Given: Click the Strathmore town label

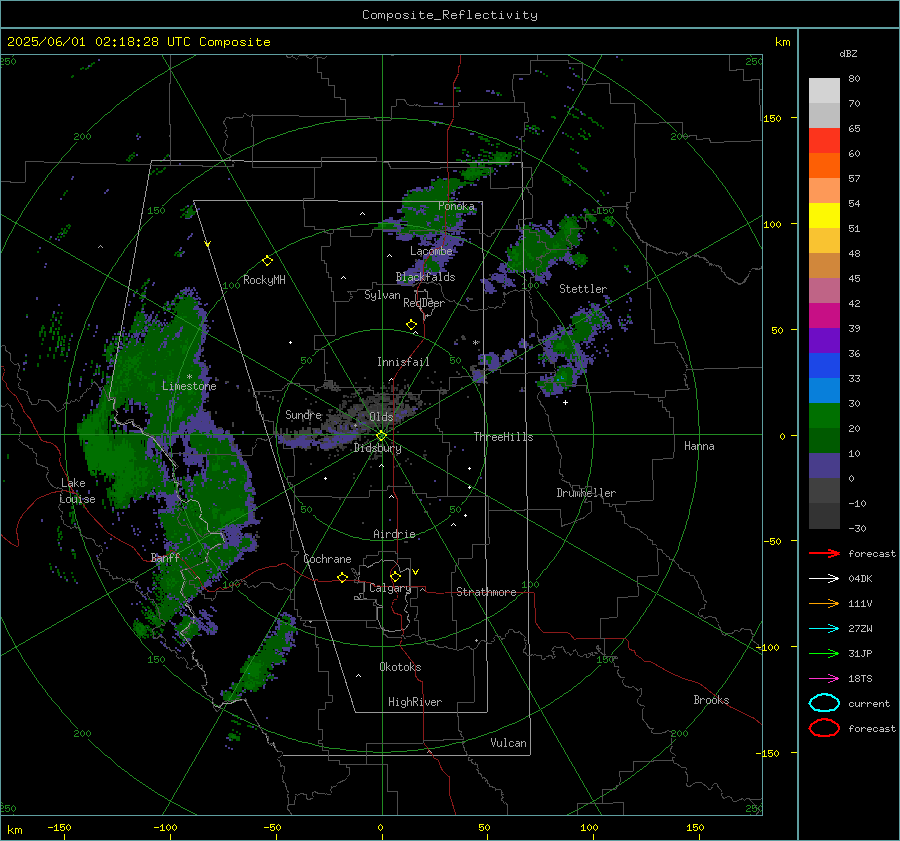Looking at the screenshot, I should pos(486,592).
